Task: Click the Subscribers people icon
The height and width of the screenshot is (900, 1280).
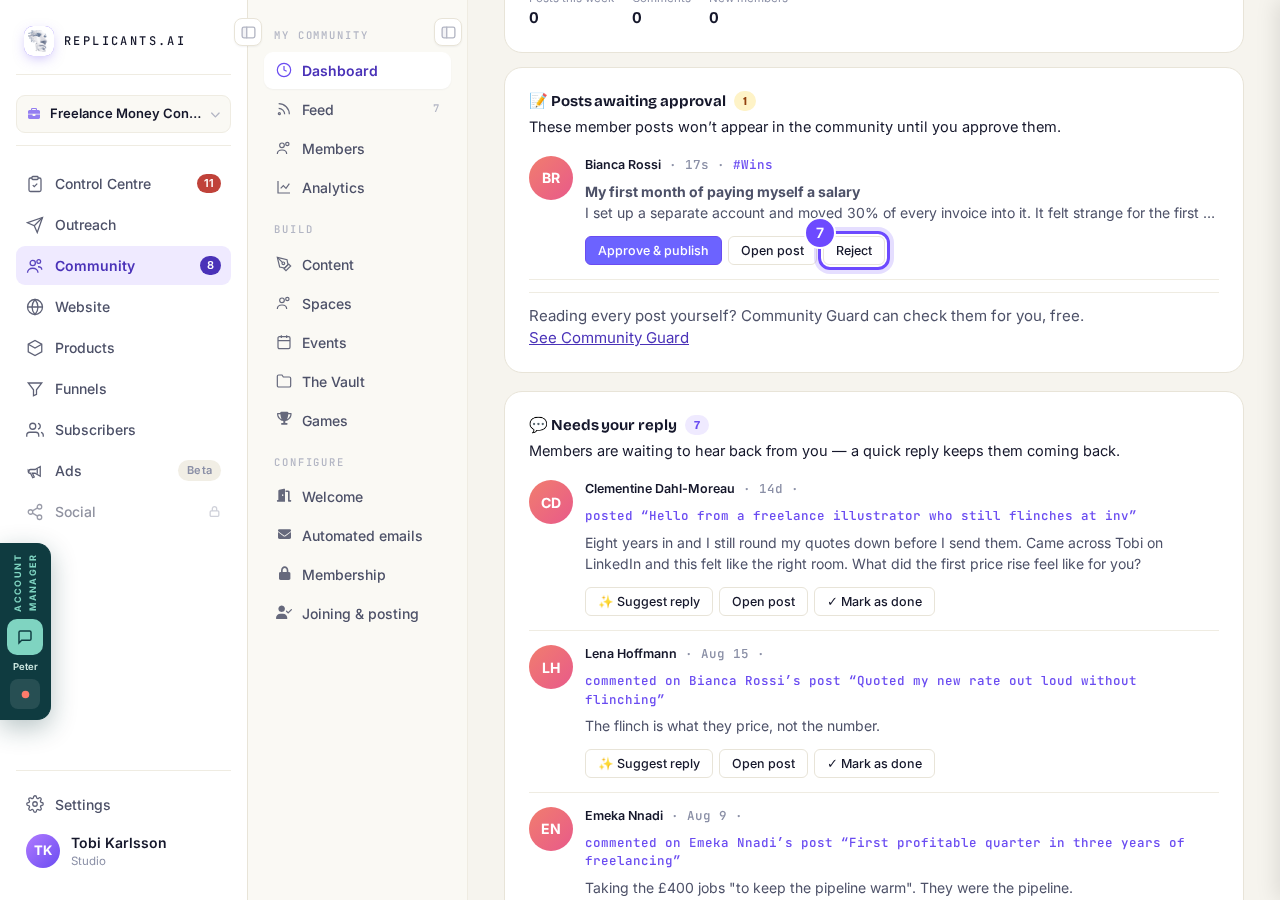Action: pos(35,430)
